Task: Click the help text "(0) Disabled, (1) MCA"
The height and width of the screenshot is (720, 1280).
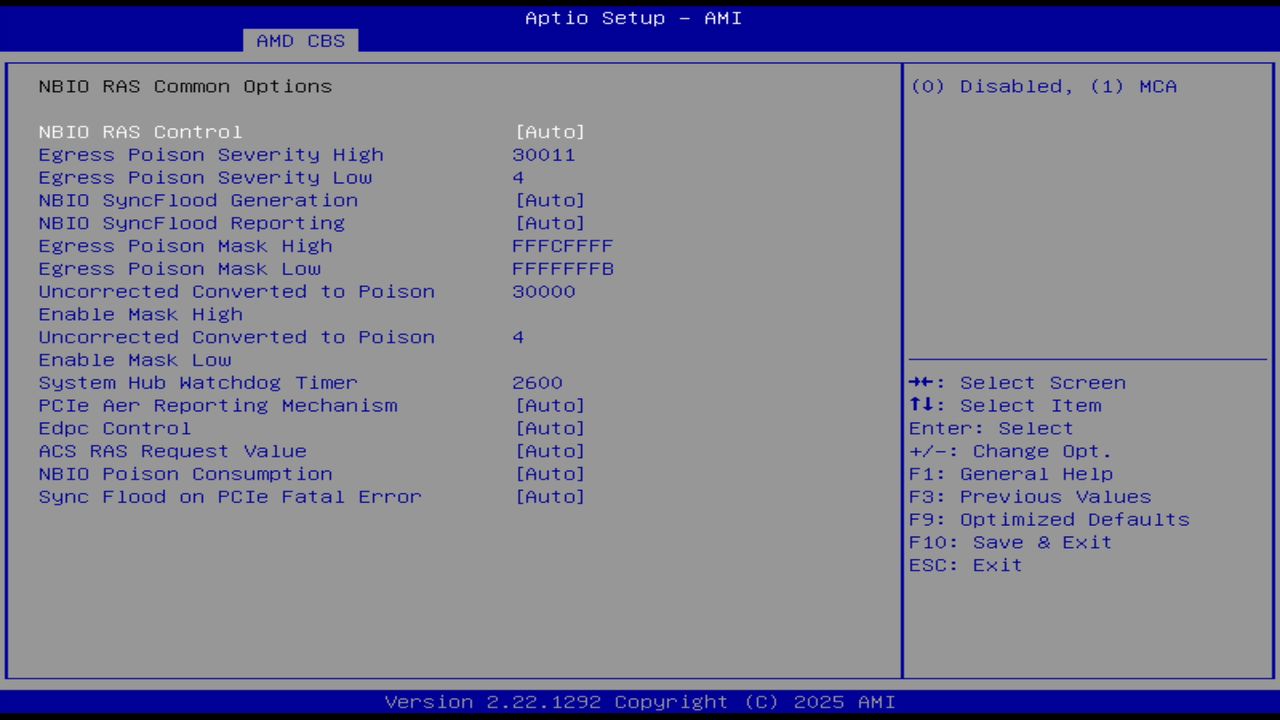Action: (1043, 87)
